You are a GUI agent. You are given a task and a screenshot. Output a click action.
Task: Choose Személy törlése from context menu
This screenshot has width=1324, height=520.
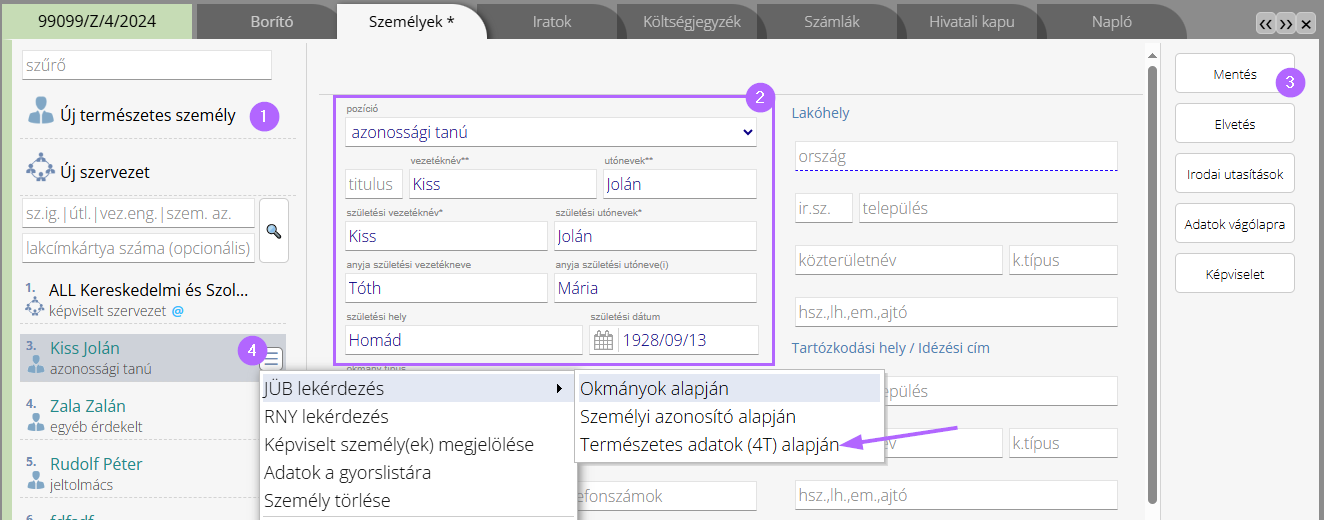click(417, 500)
